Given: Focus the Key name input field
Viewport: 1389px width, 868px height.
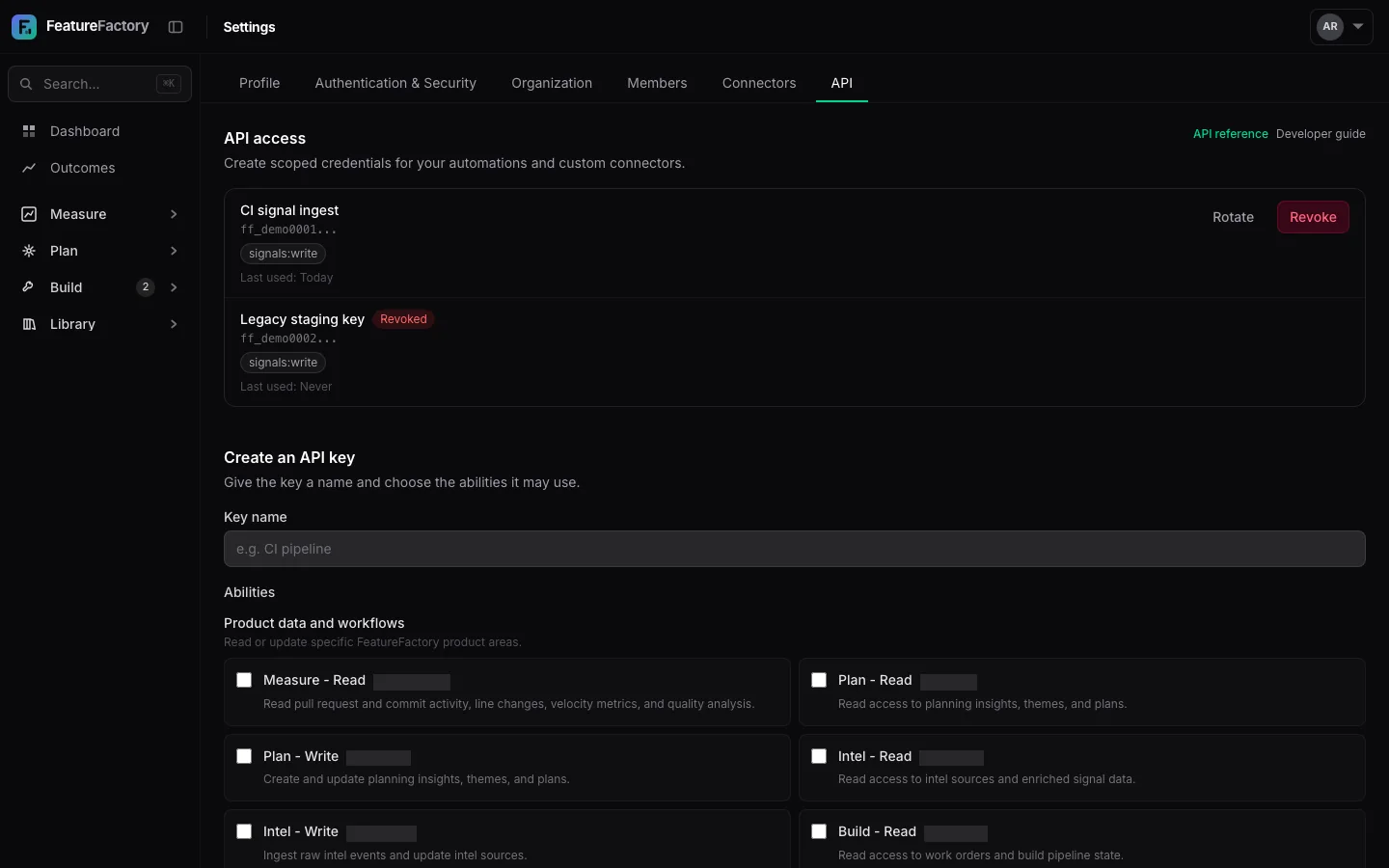Looking at the screenshot, I should (795, 549).
